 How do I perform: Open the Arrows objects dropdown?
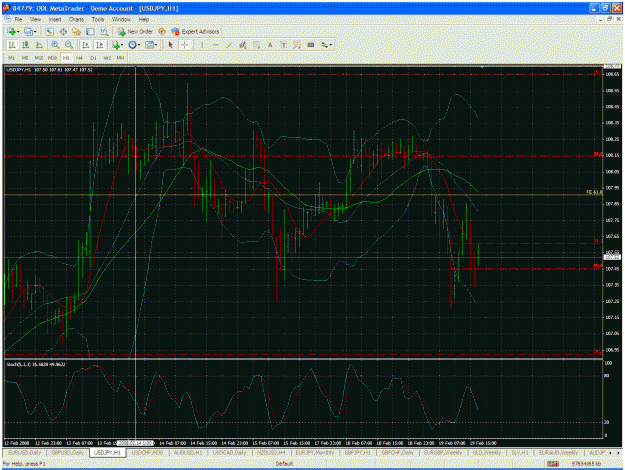point(326,45)
